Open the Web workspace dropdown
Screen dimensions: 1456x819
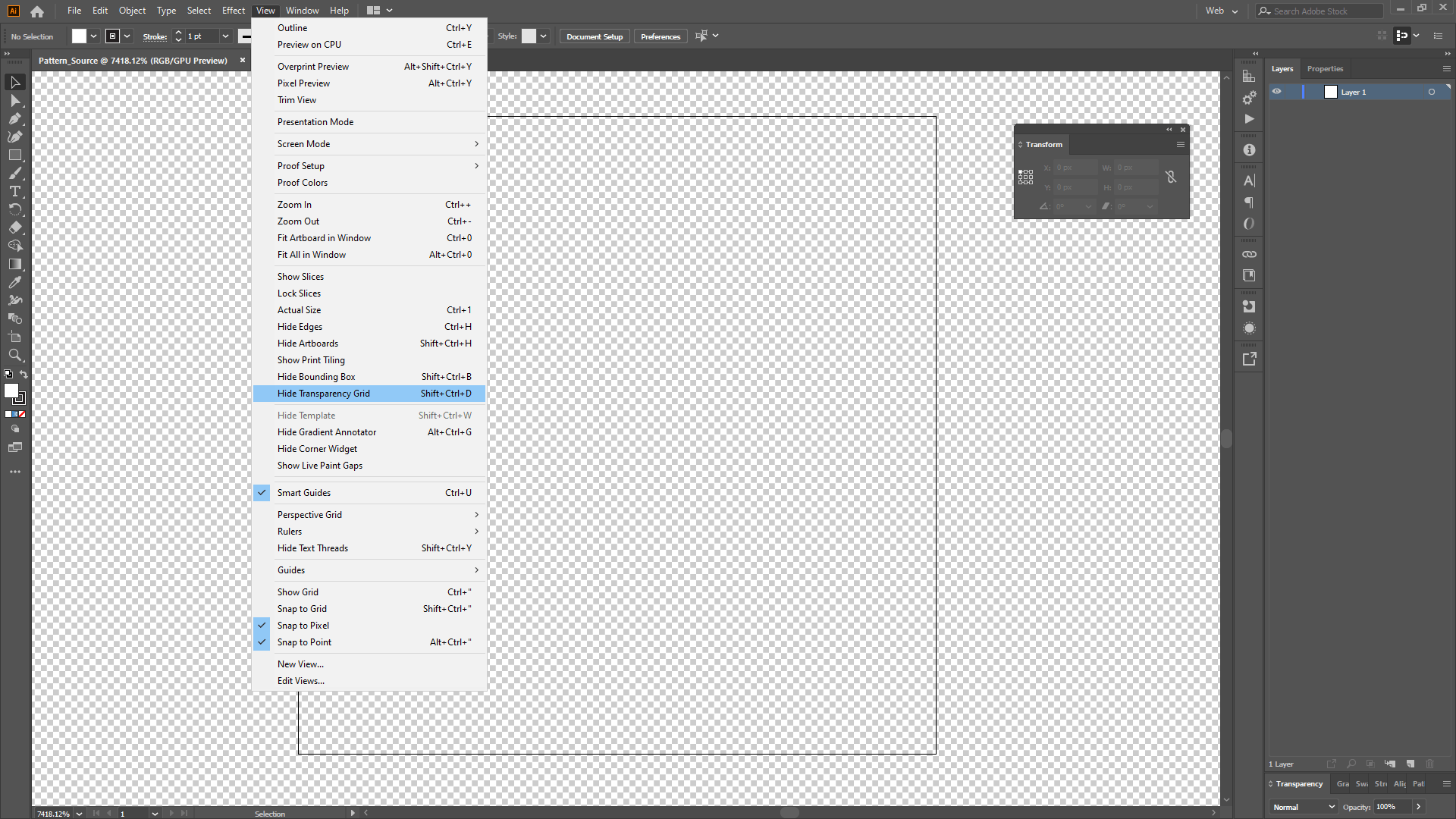click(1221, 11)
